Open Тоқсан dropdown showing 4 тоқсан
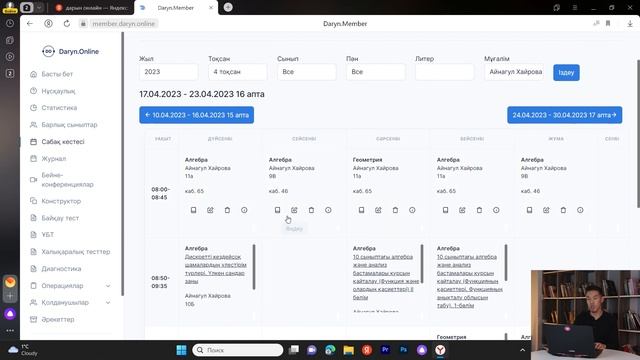 pos(238,72)
